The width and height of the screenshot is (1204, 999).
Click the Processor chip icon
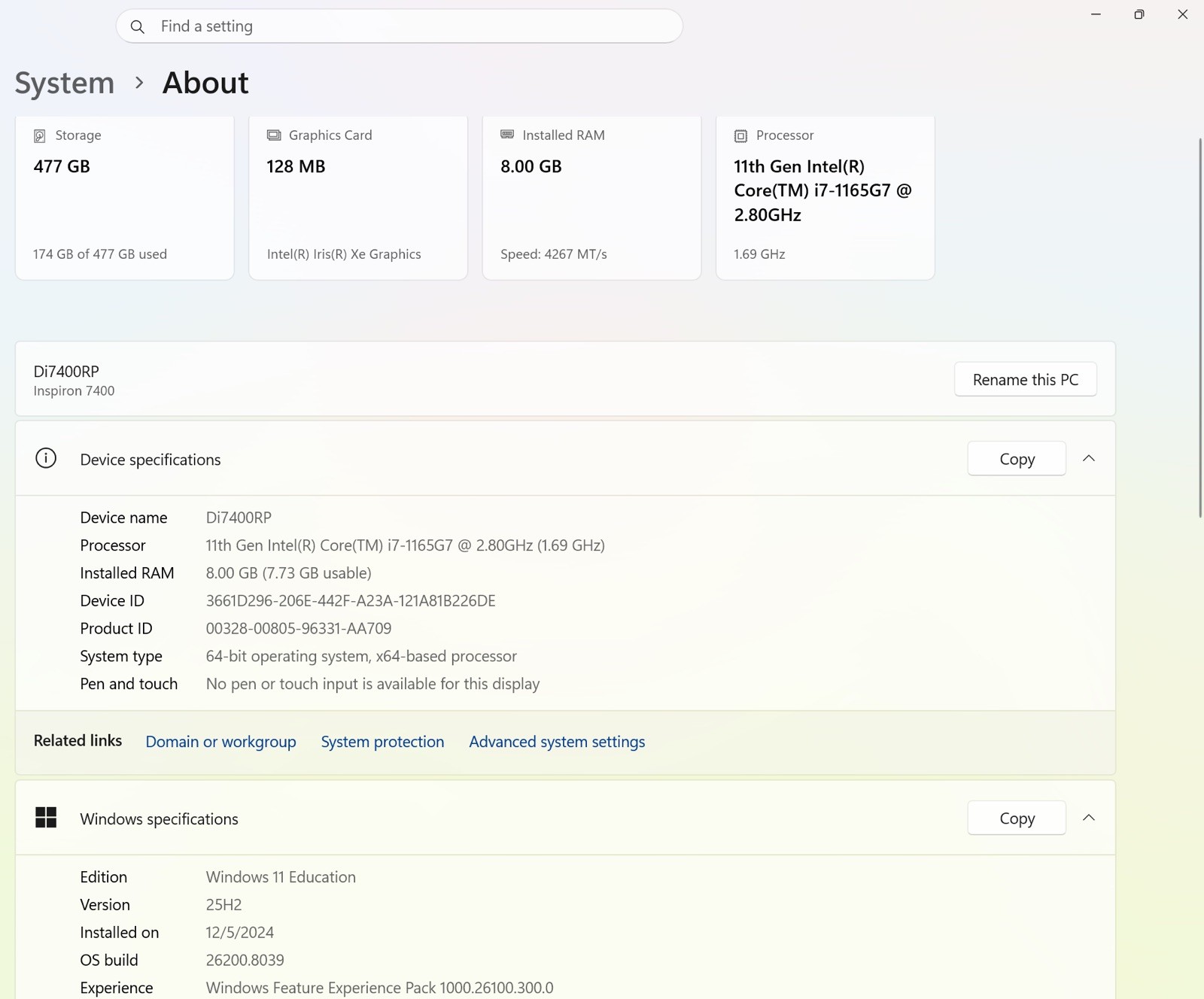pyautogui.click(x=740, y=135)
